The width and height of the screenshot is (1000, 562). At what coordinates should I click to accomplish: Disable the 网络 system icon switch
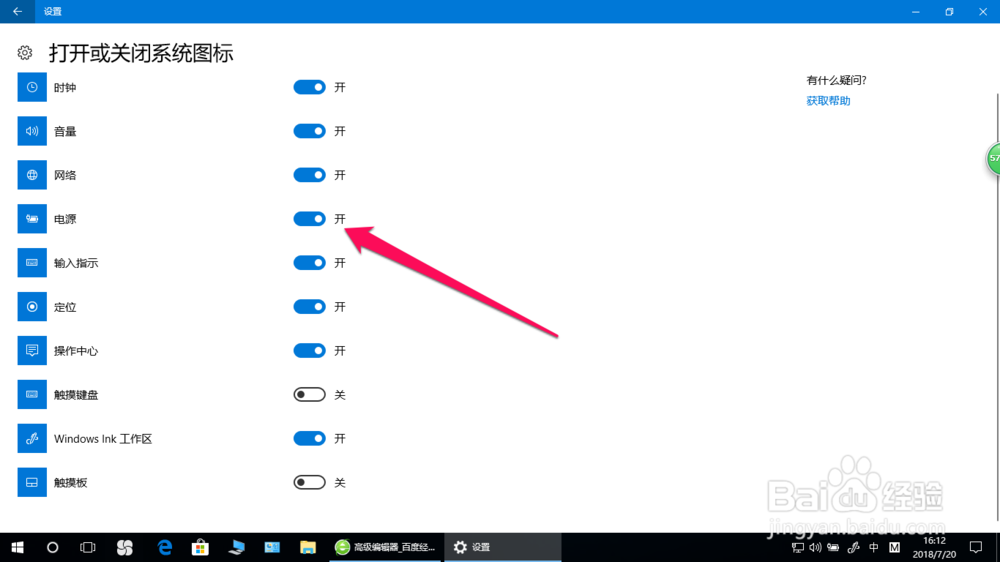(309, 175)
